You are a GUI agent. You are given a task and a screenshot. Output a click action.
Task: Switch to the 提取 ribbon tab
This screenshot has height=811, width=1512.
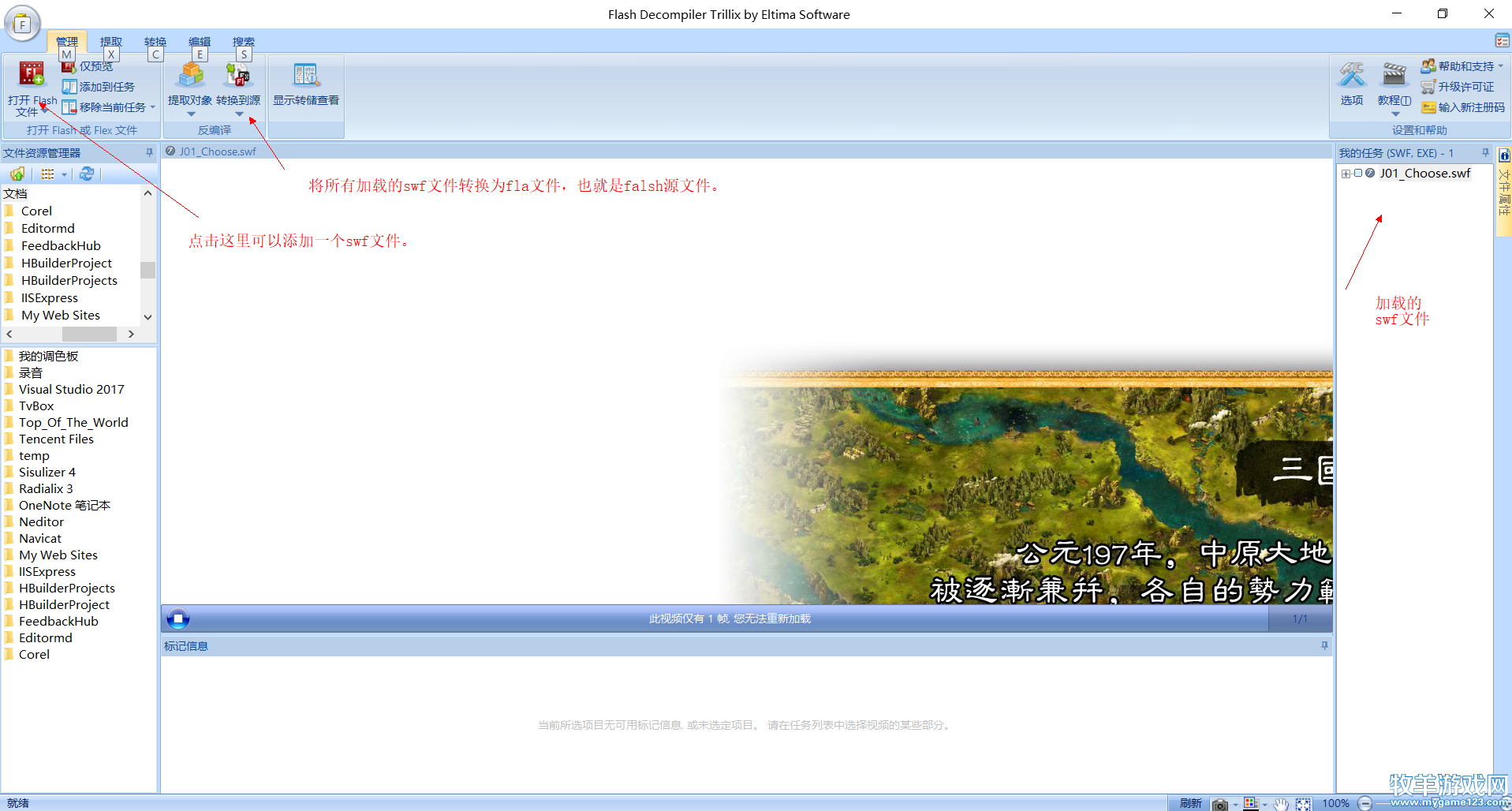click(111, 42)
